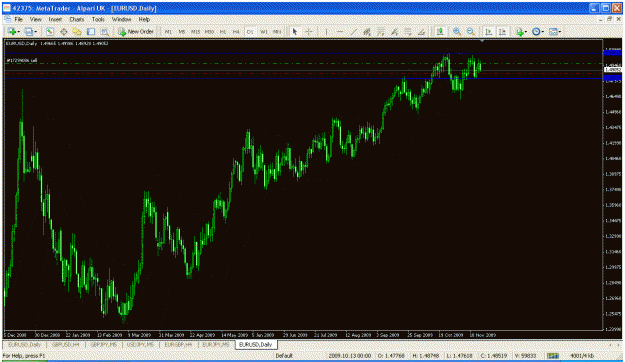
Task: Select the horizontal line drawing tool
Action: click(340, 31)
